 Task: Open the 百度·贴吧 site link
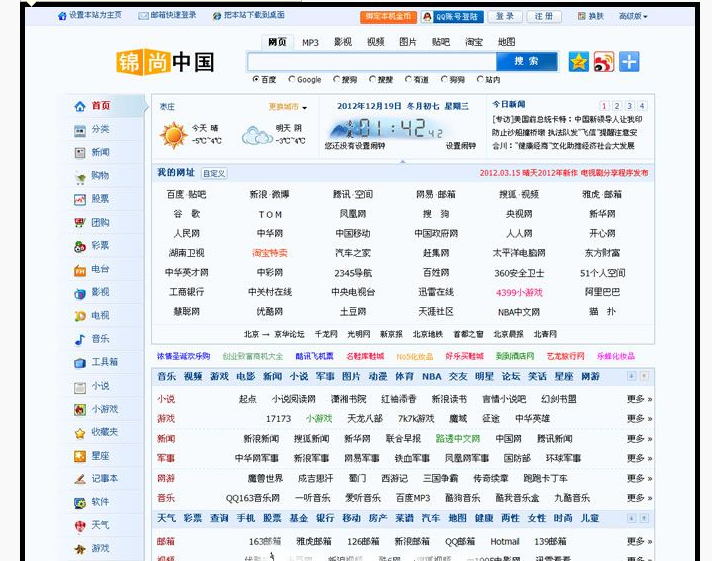186,195
